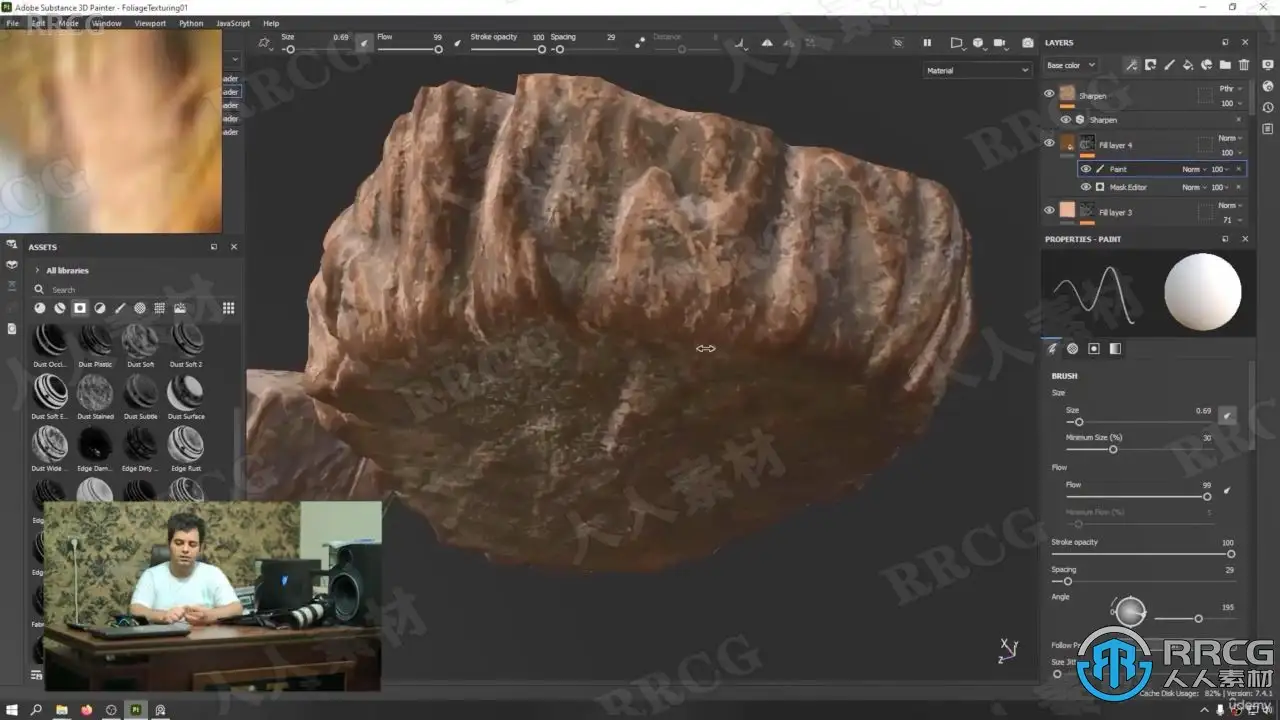Add a fill layer using the bucket icon
This screenshot has height=720, width=1280.
coord(1188,65)
